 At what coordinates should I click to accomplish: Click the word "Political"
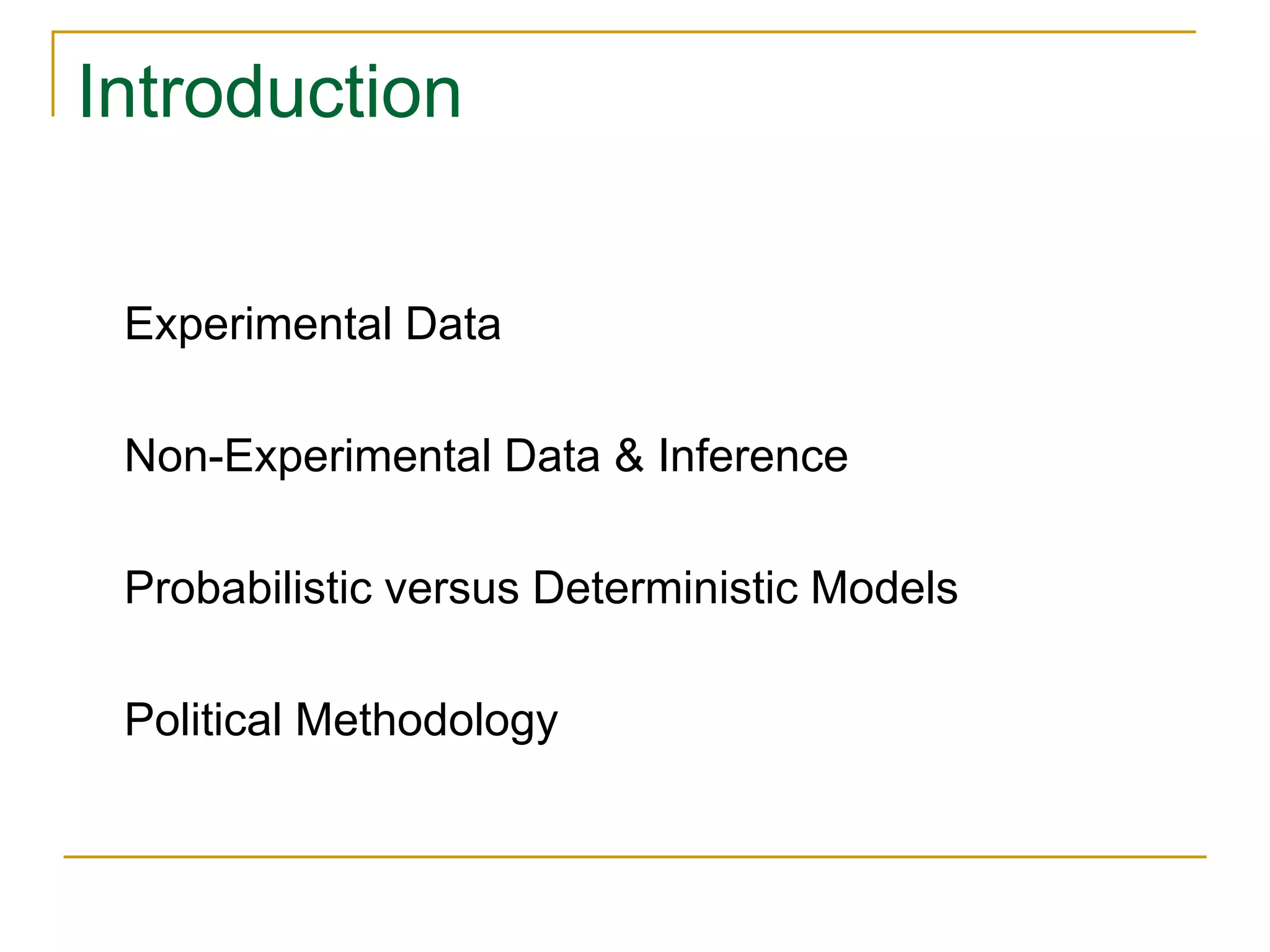point(203,720)
